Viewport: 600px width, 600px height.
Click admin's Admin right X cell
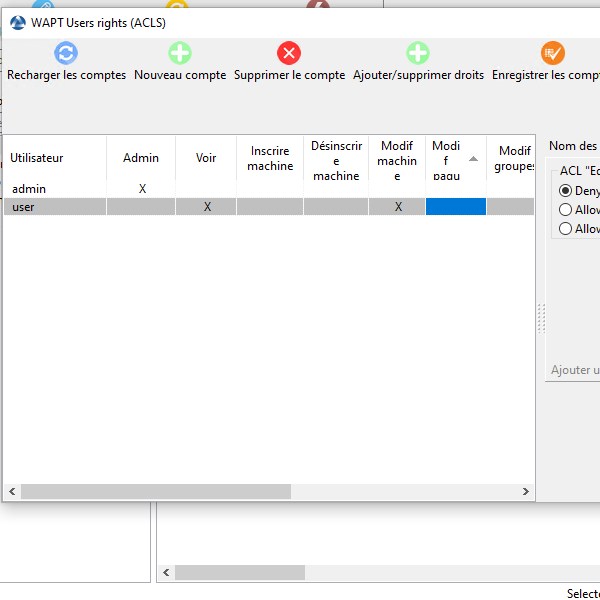coord(142,189)
